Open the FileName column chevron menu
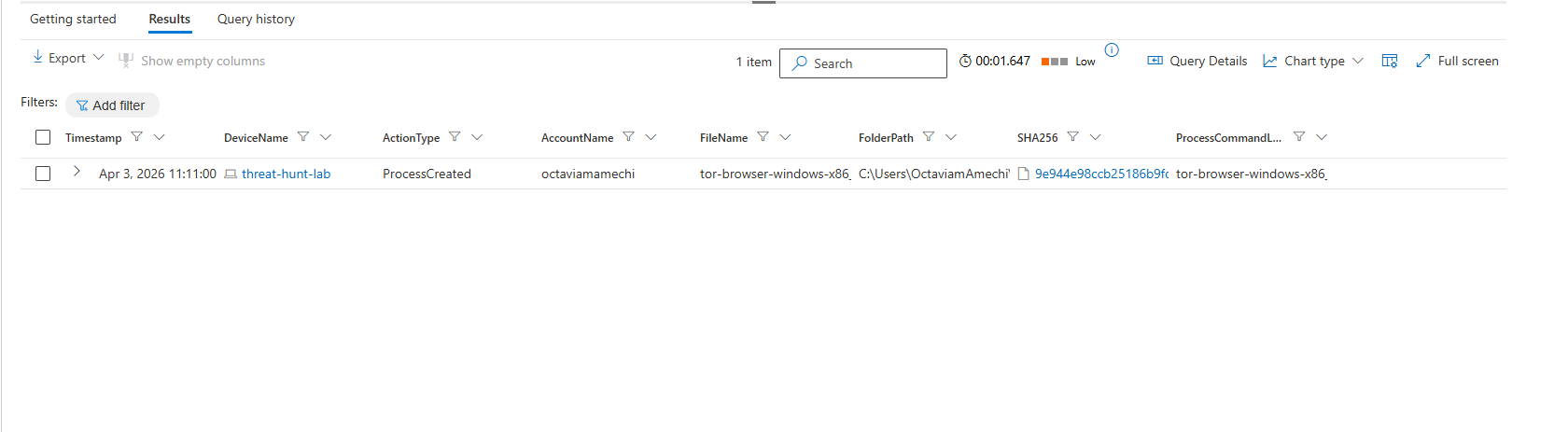The image size is (1568, 432). coord(785,136)
